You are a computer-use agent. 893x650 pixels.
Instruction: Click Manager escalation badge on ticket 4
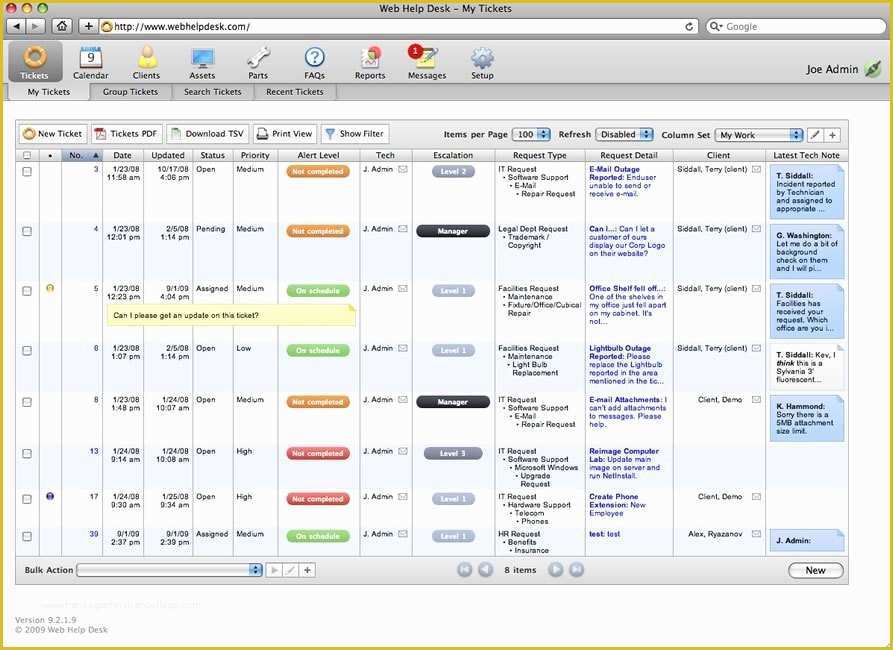(x=453, y=231)
